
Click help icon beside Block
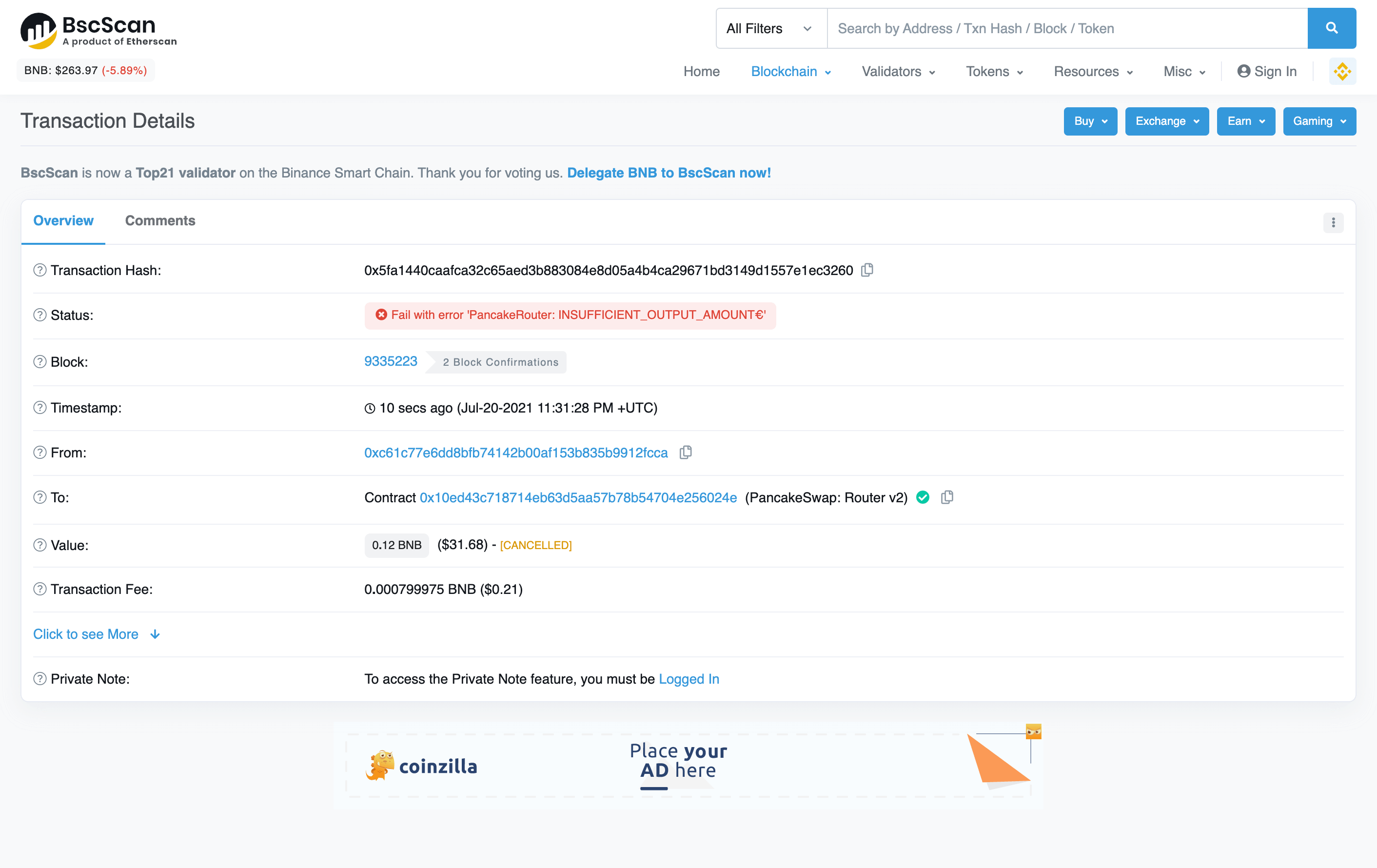(39, 362)
